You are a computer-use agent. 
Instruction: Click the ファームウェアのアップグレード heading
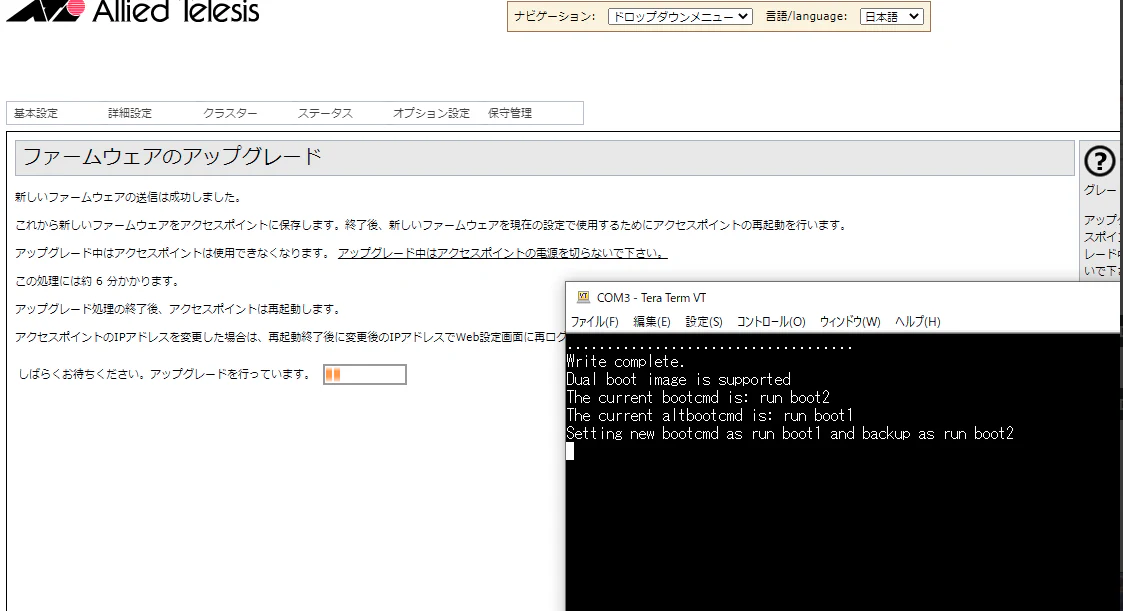pyautogui.click(x=173, y=157)
